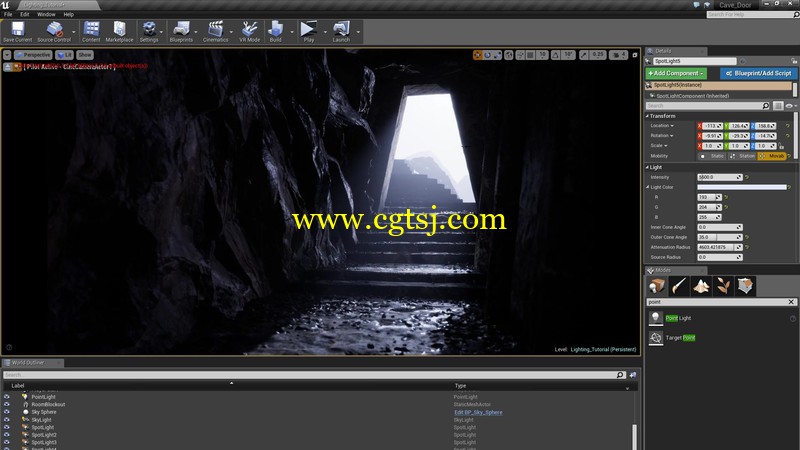
Task: Click the Details property matrix grid icon
Action: pos(778,106)
